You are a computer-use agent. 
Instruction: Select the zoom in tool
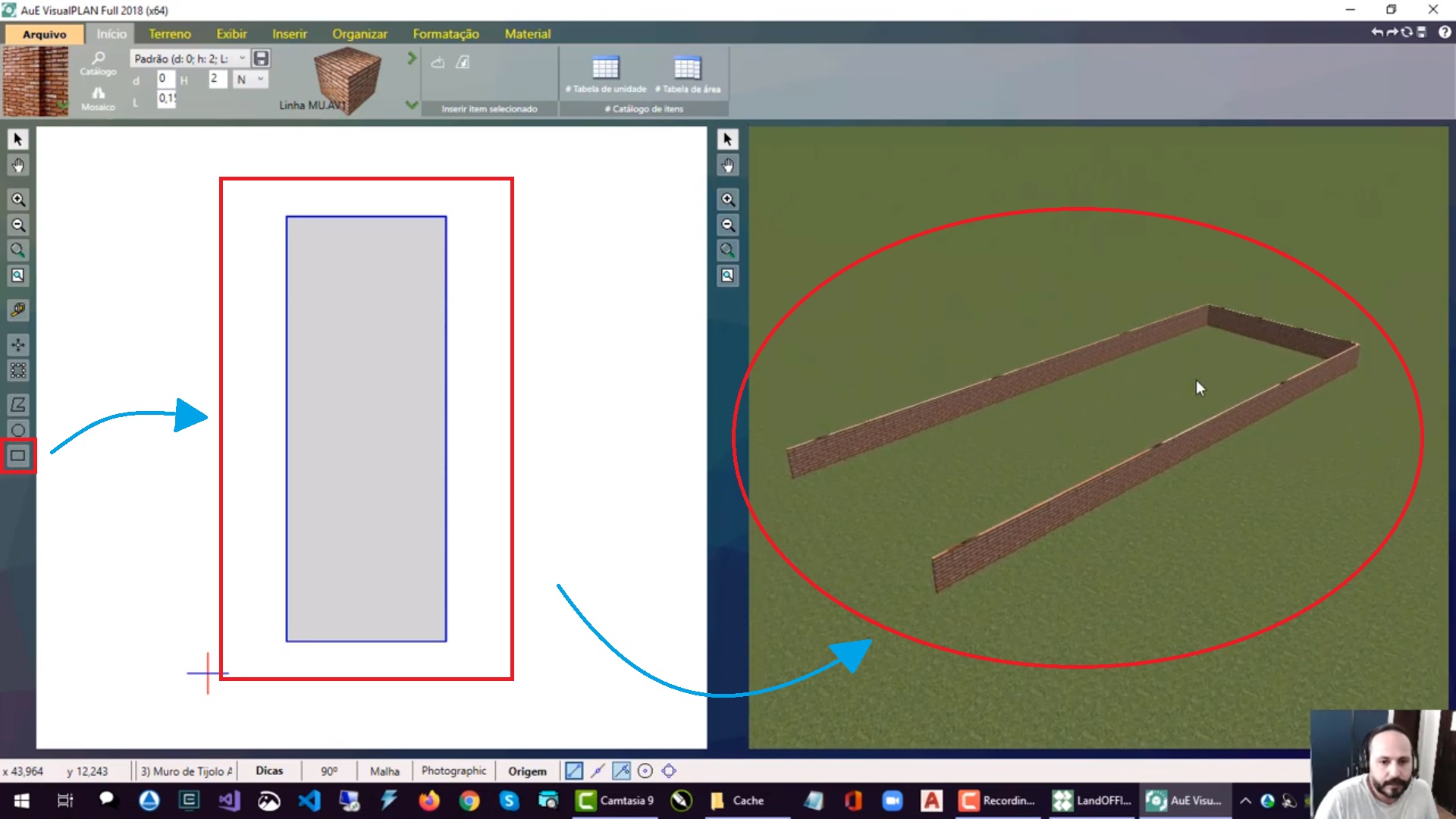click(17, 198)
